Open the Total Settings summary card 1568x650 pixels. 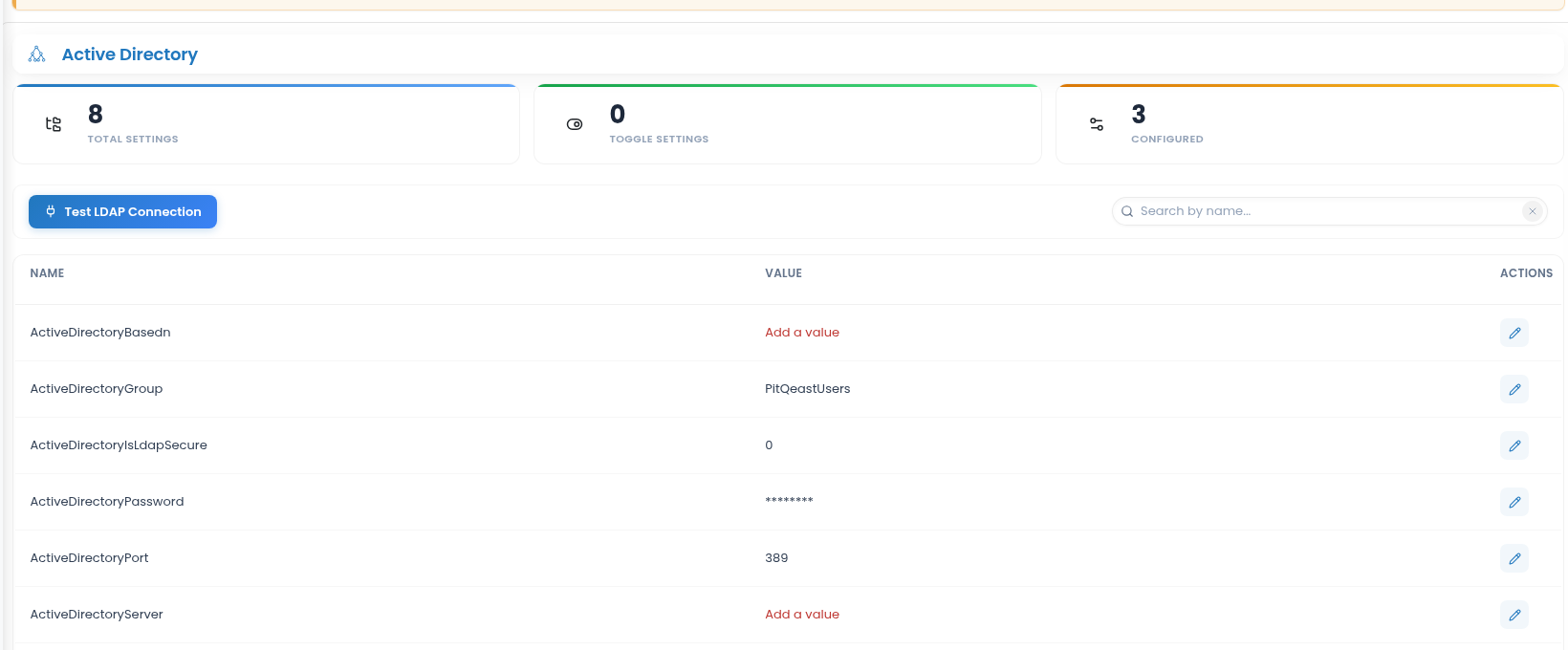click(267, 124)
